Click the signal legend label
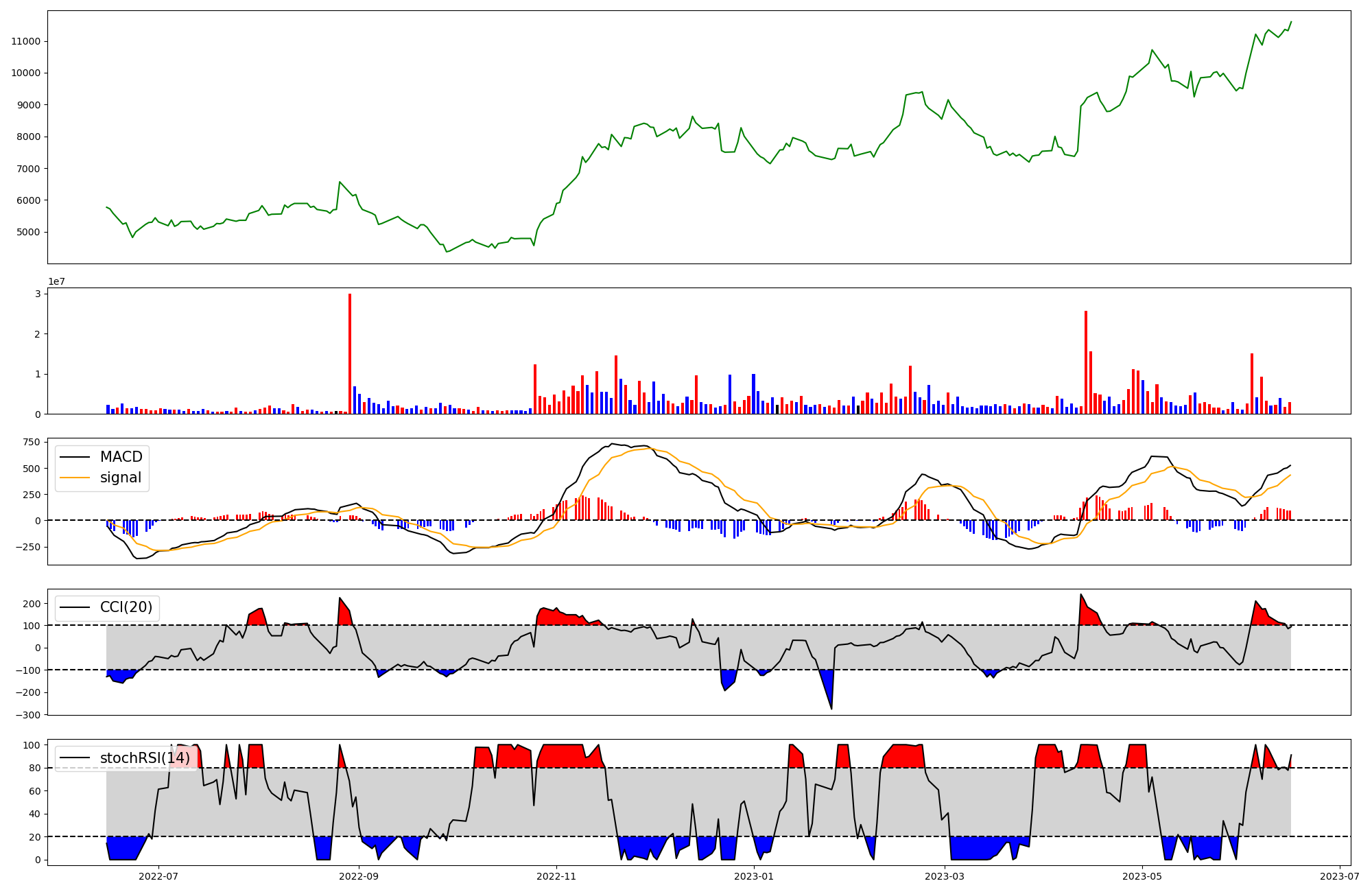 (121, 478)
